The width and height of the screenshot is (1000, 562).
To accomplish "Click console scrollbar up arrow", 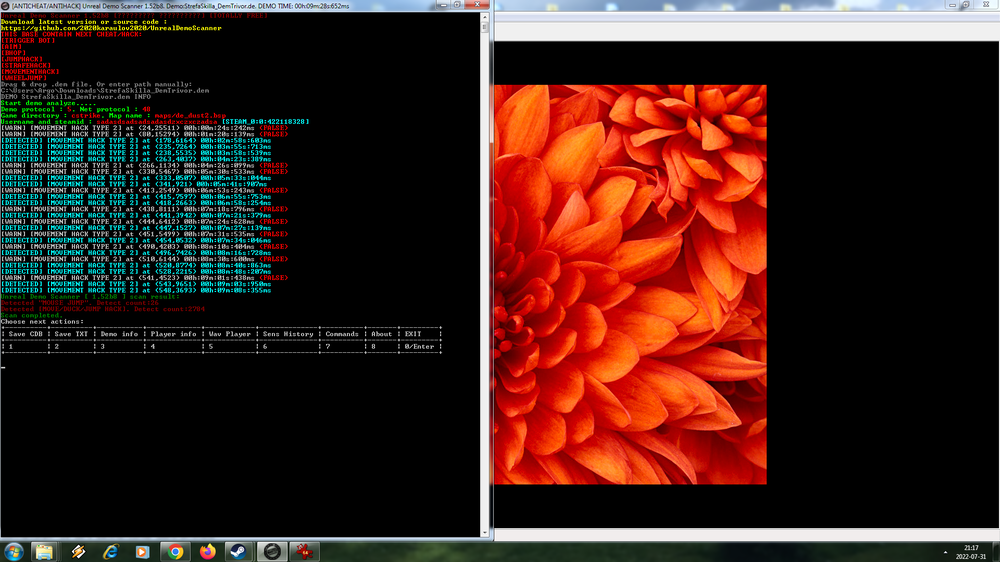I will click(x=485, y=17).
